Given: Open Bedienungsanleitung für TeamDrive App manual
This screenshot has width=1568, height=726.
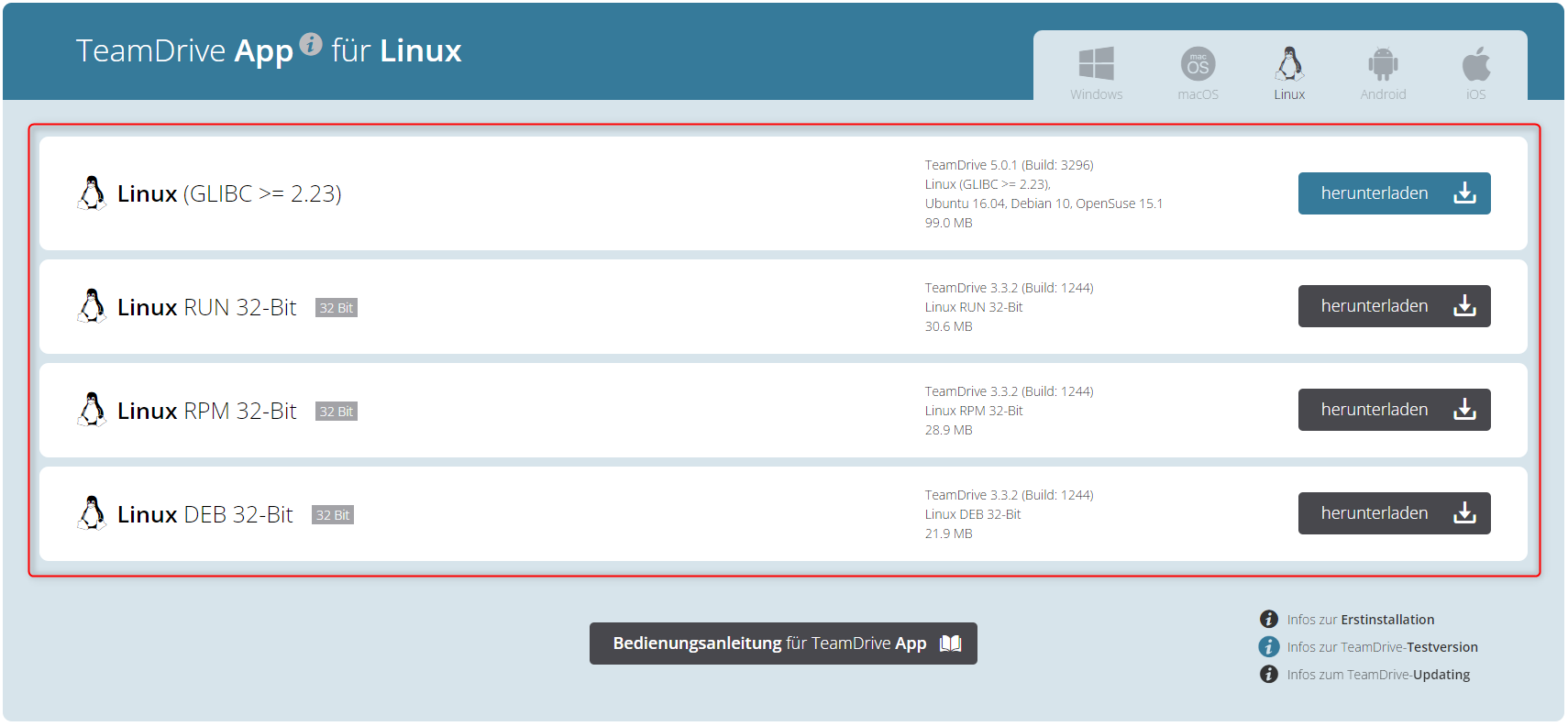Looking at the screenshot, I should point(783,643).
